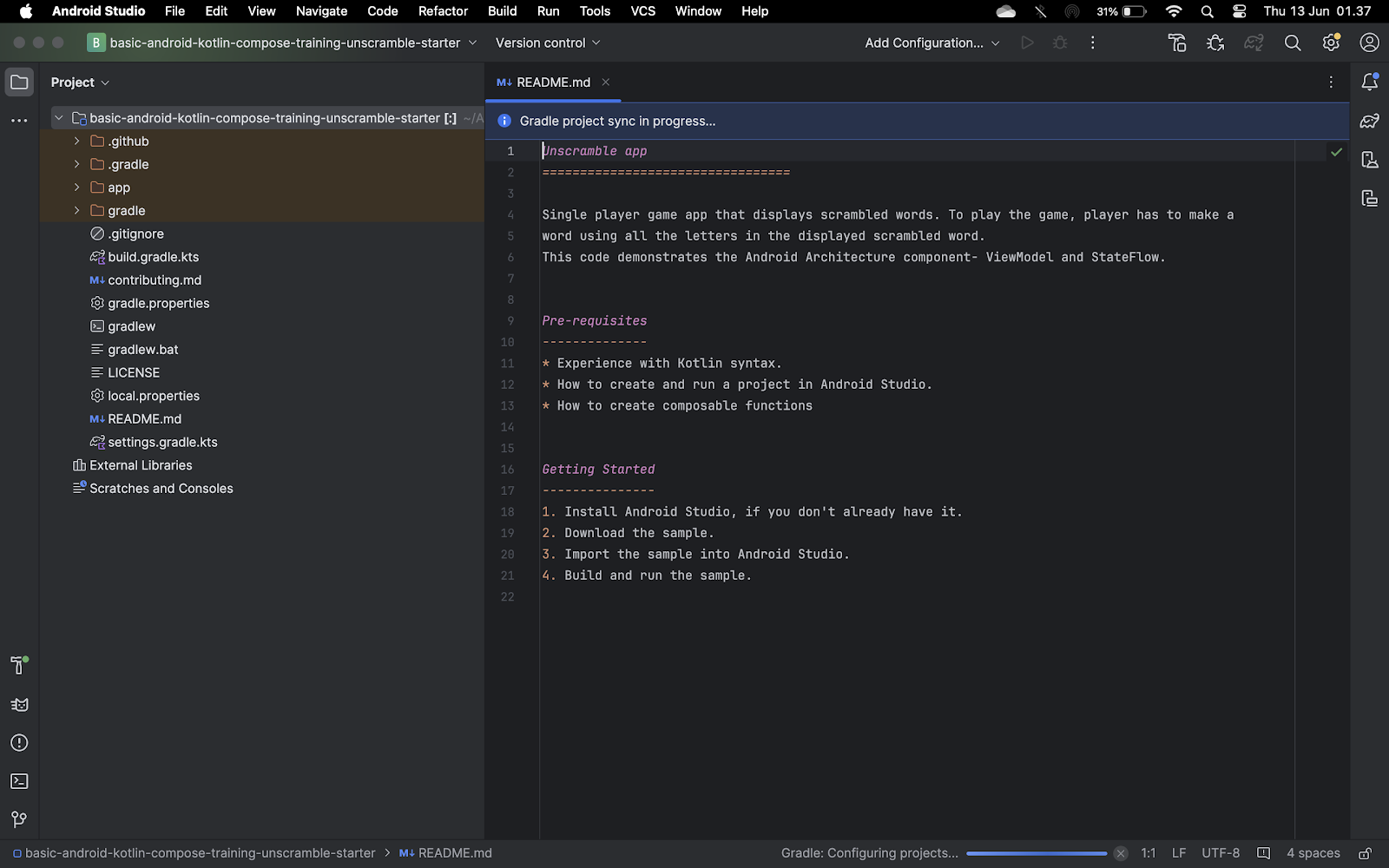
Task: Show the Problems tool window
Action: [x=19, y=743]
